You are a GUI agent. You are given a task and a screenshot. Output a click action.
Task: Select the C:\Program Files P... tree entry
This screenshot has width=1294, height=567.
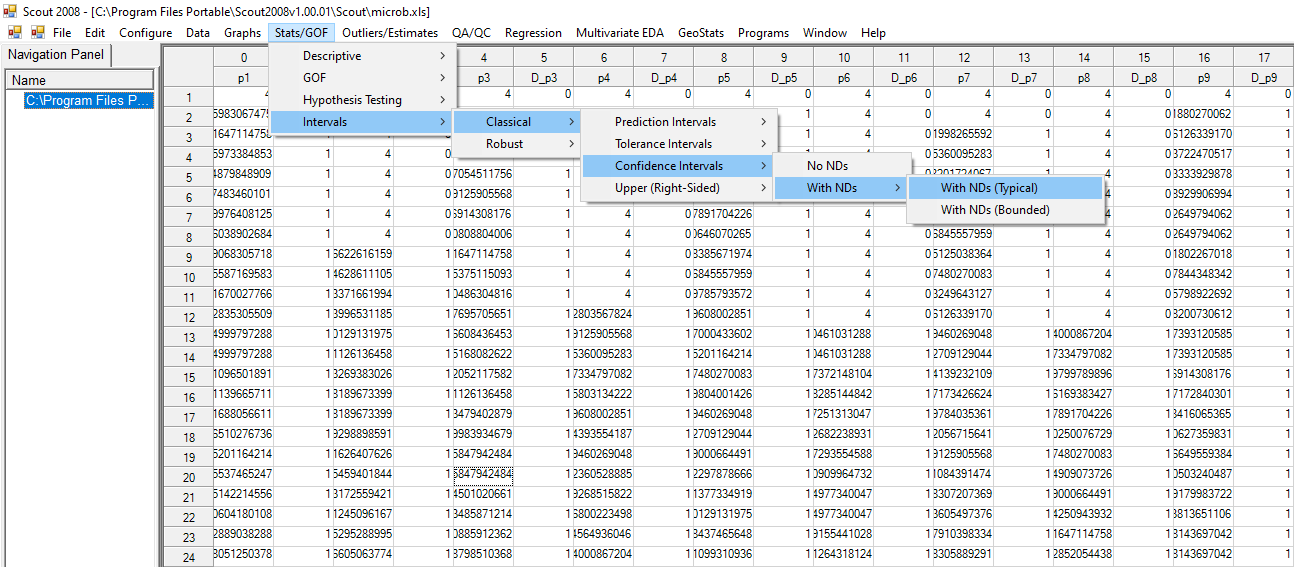(x=88, y=100)
